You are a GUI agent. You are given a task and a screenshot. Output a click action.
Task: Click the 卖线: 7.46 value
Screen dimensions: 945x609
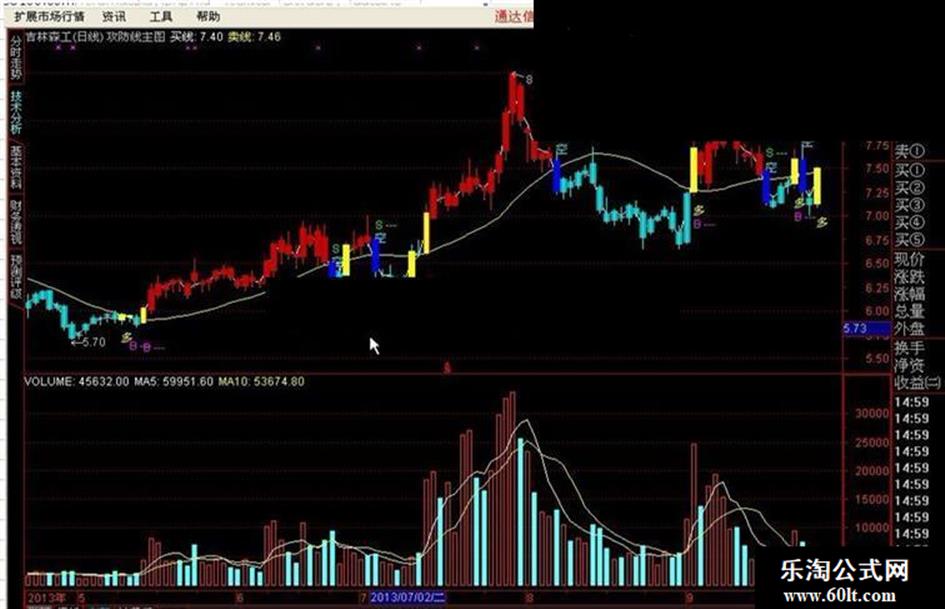coord(254,37)
